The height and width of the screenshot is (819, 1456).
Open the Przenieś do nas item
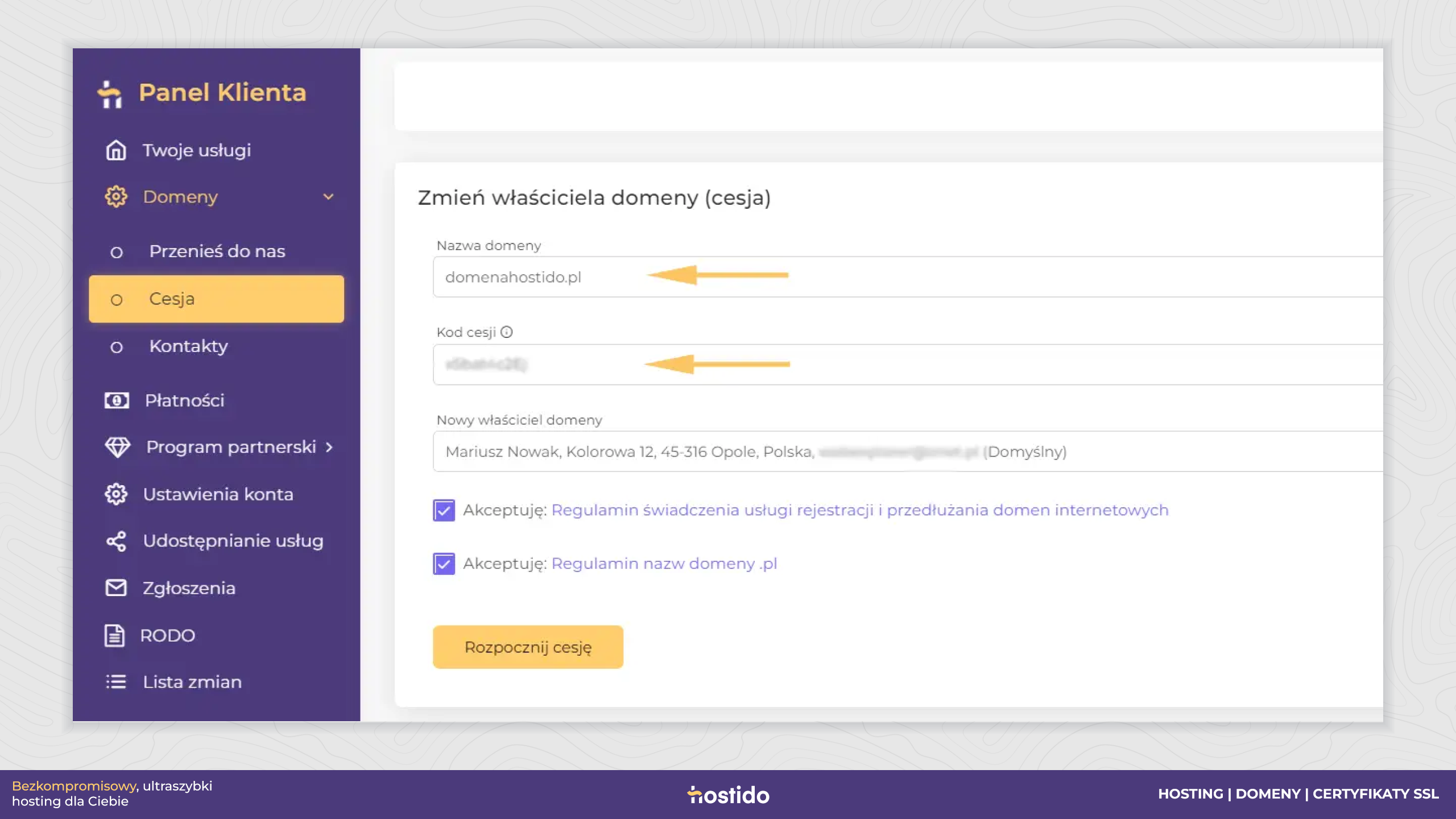[x=217, y=251]
